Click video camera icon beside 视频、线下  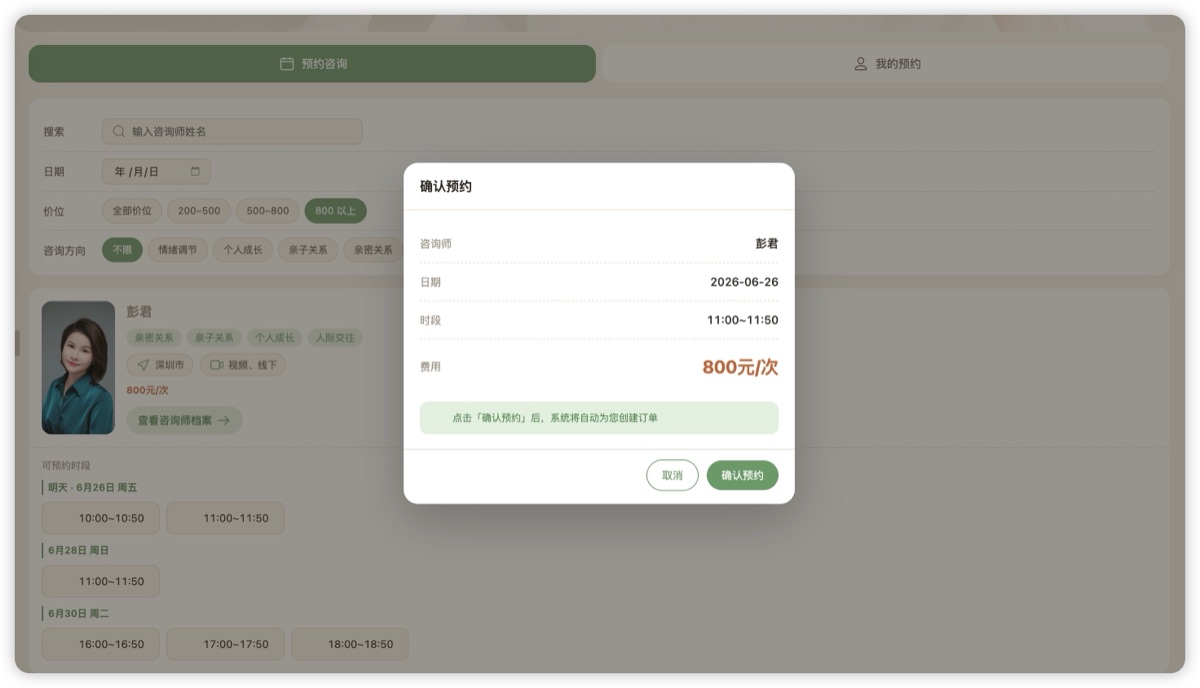216,365
